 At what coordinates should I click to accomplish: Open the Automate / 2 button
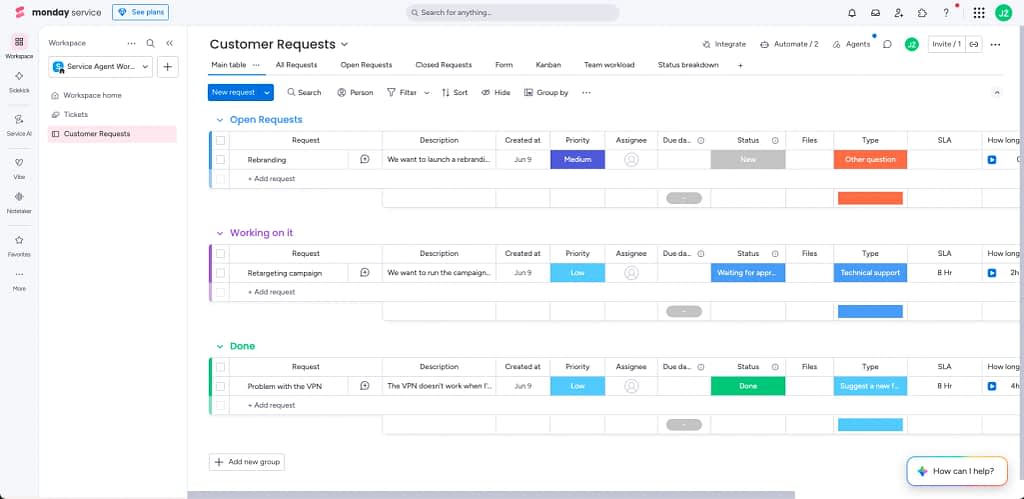coord(790,44)
